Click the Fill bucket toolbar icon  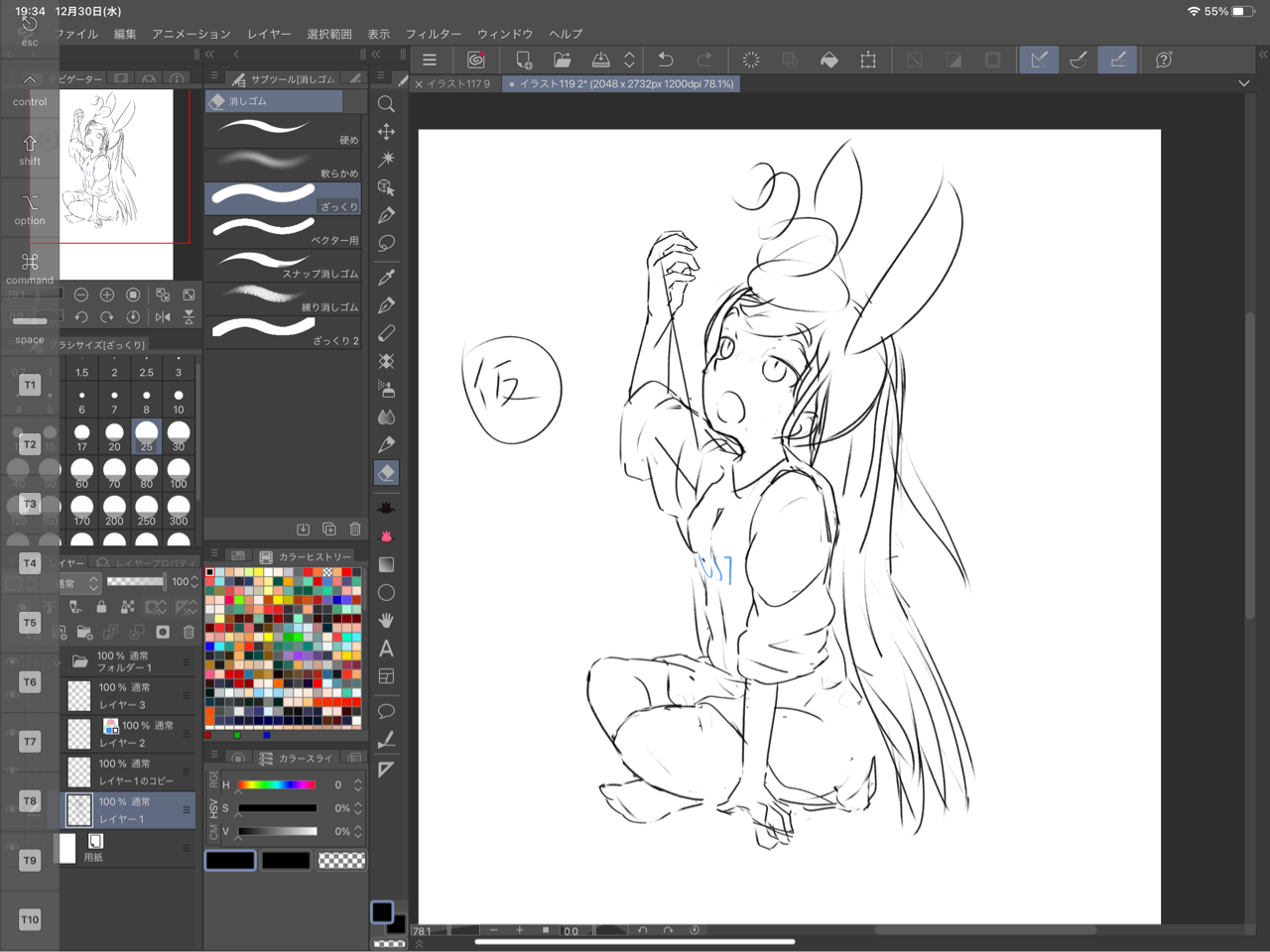829,59
